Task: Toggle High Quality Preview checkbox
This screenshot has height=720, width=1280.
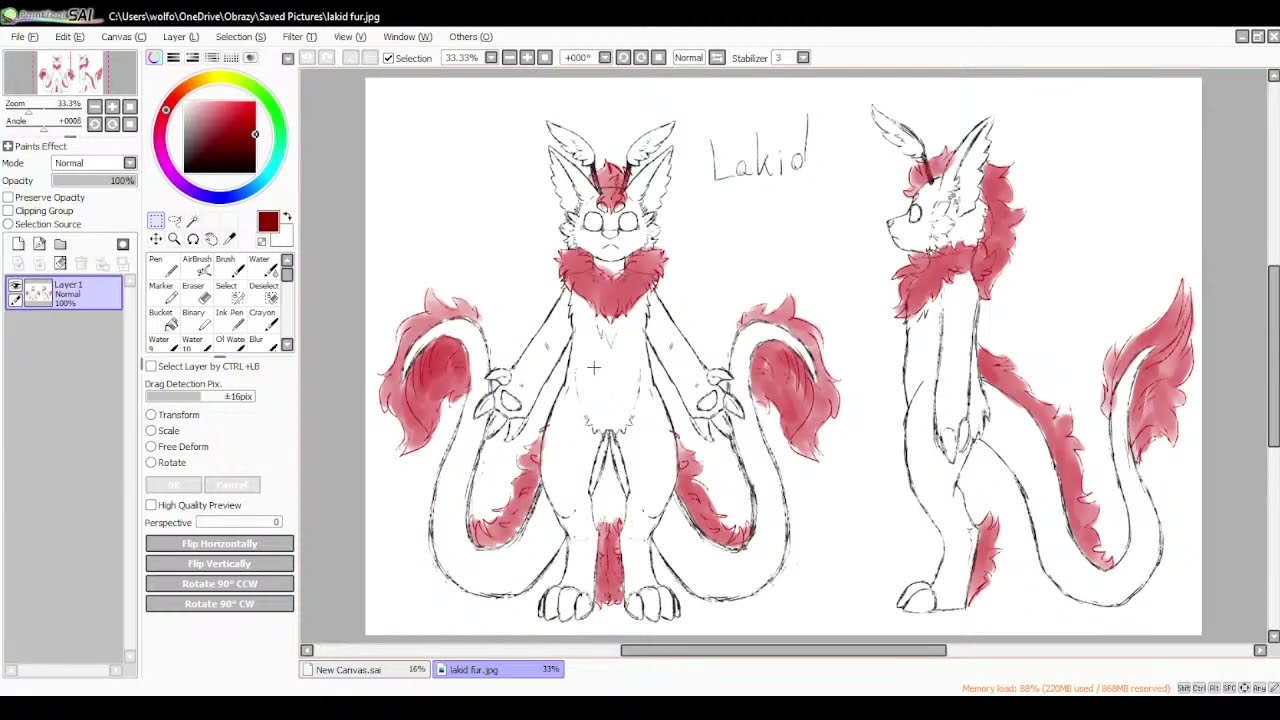Action: pyautogui.click(x=151, y=505)
